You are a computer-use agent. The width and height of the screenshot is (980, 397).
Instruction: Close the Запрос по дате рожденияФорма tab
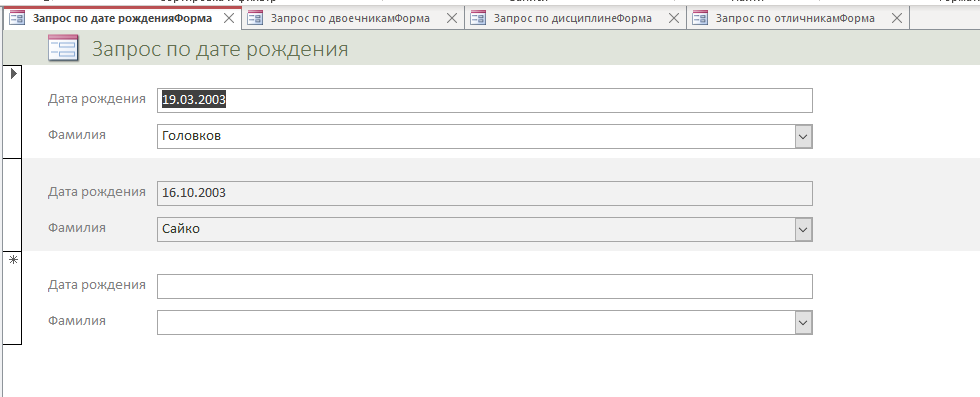pos(229,18)
